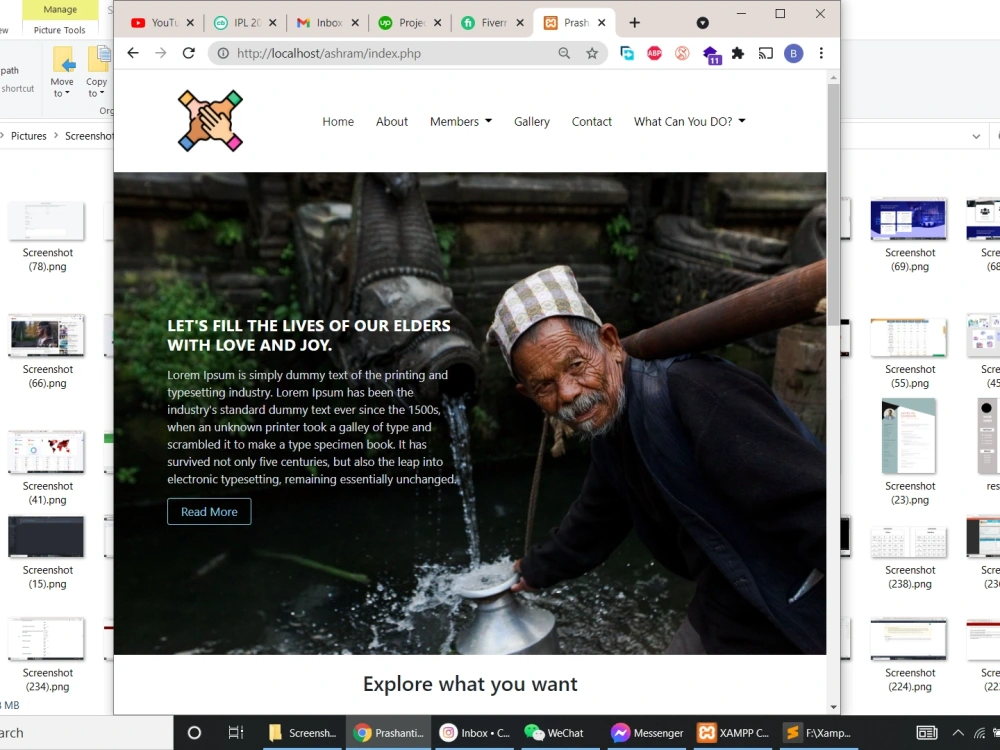The height and width of the screenshot is (750, 1000).
Task: Click the blue copy-tabs extension icon
Action: coord(627,54)
